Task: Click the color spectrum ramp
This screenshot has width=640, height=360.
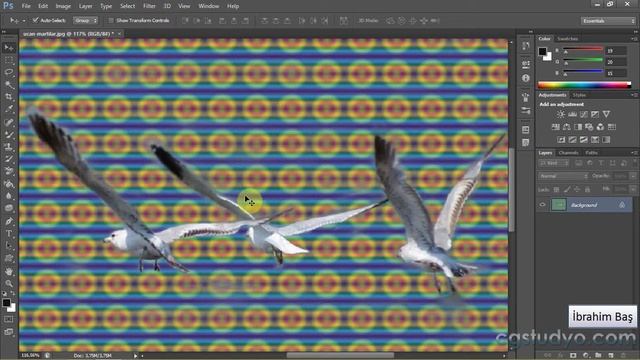Action: (584, 85)
